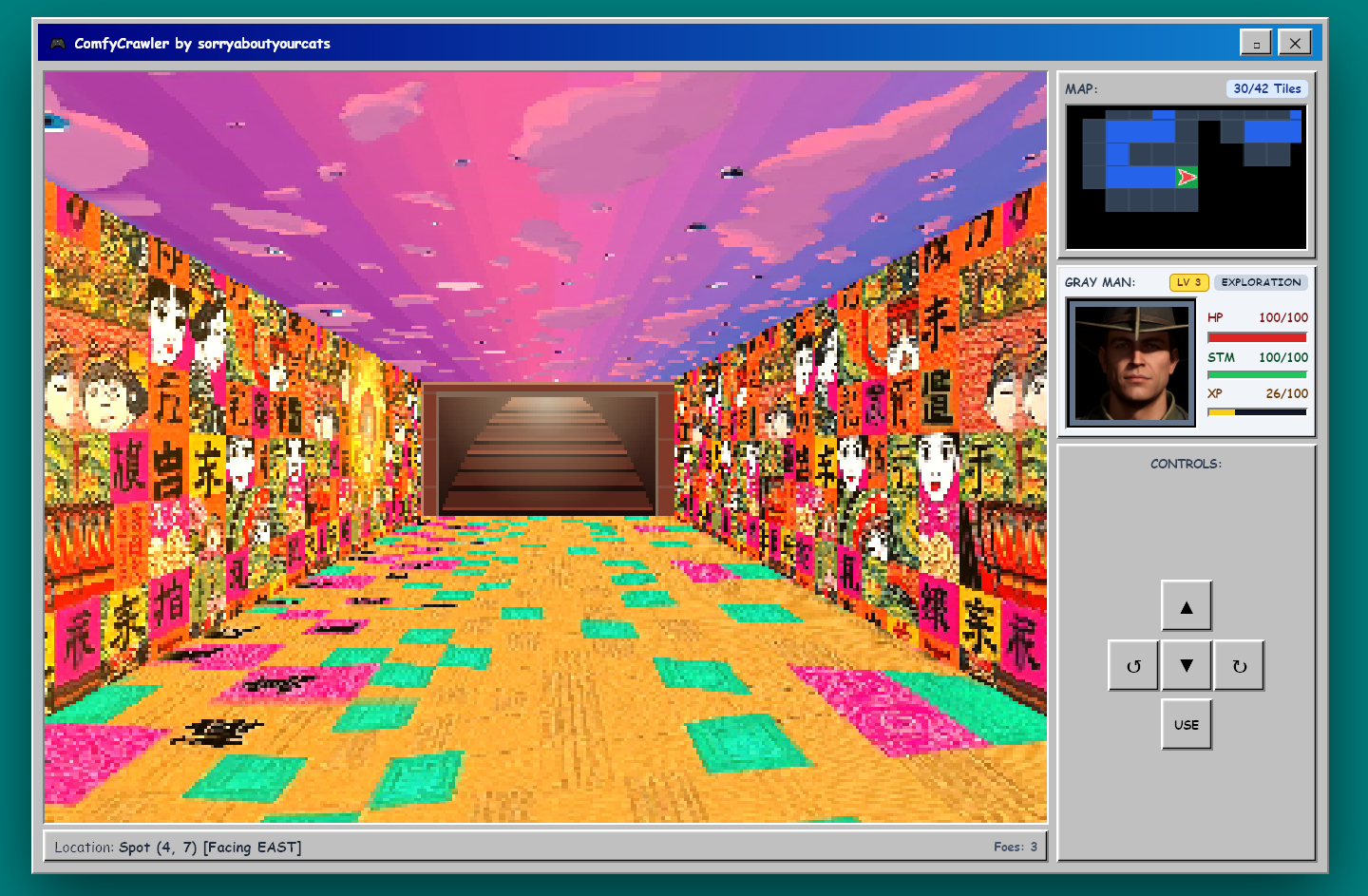The image size is (1368, 896).
Task: Click the LV 3 level badge
Action: (1188, 282)
